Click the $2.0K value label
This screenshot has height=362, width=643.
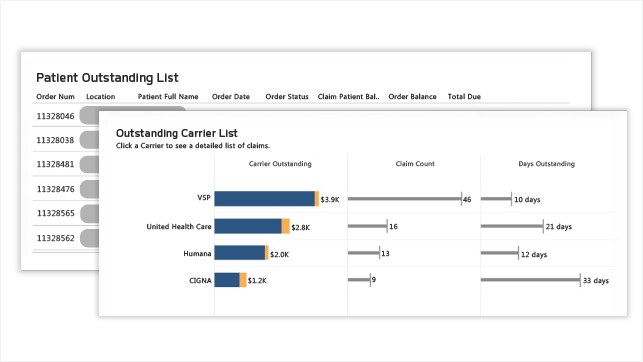point(279,255)
